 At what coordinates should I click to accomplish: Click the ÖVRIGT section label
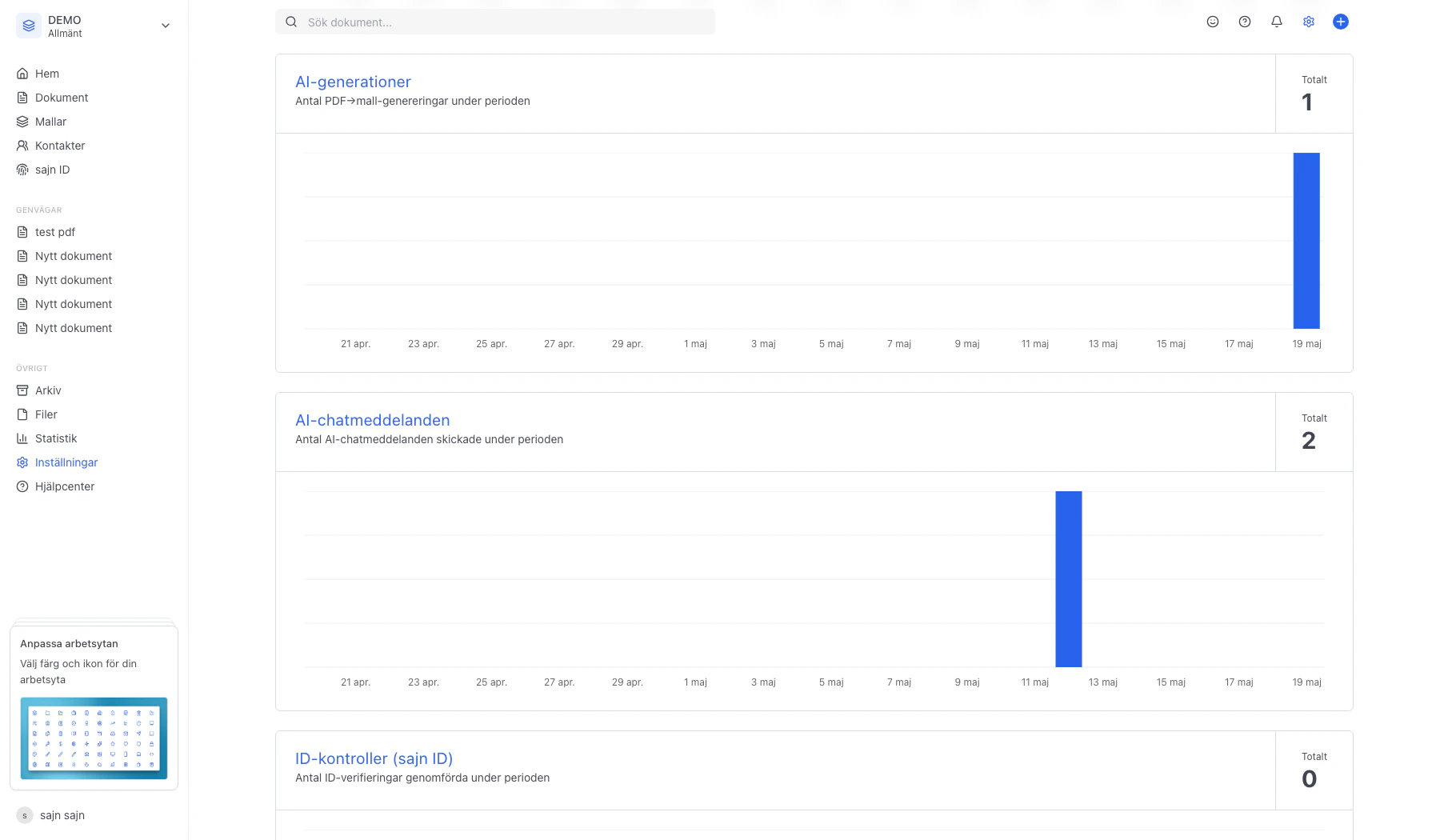coord(32,369)
